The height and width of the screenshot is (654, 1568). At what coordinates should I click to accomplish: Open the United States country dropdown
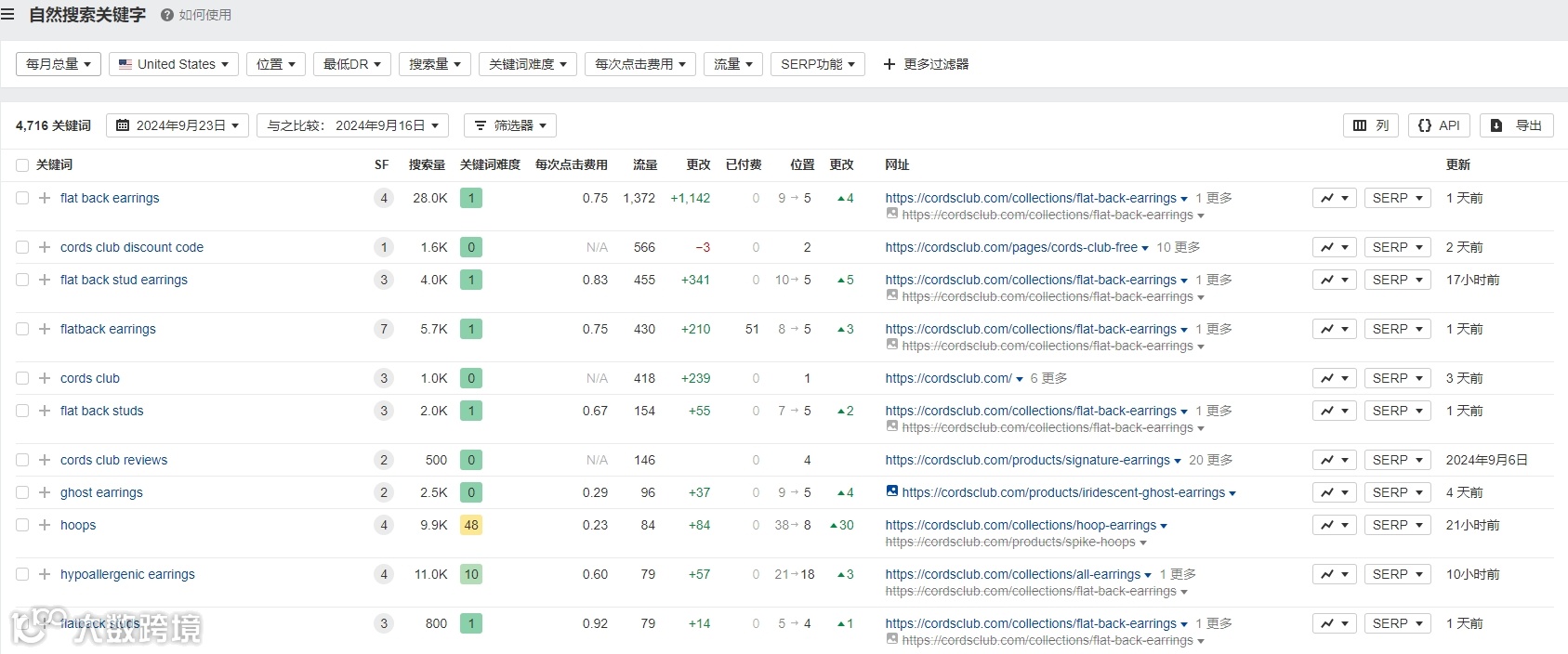(x=174, y=64)
